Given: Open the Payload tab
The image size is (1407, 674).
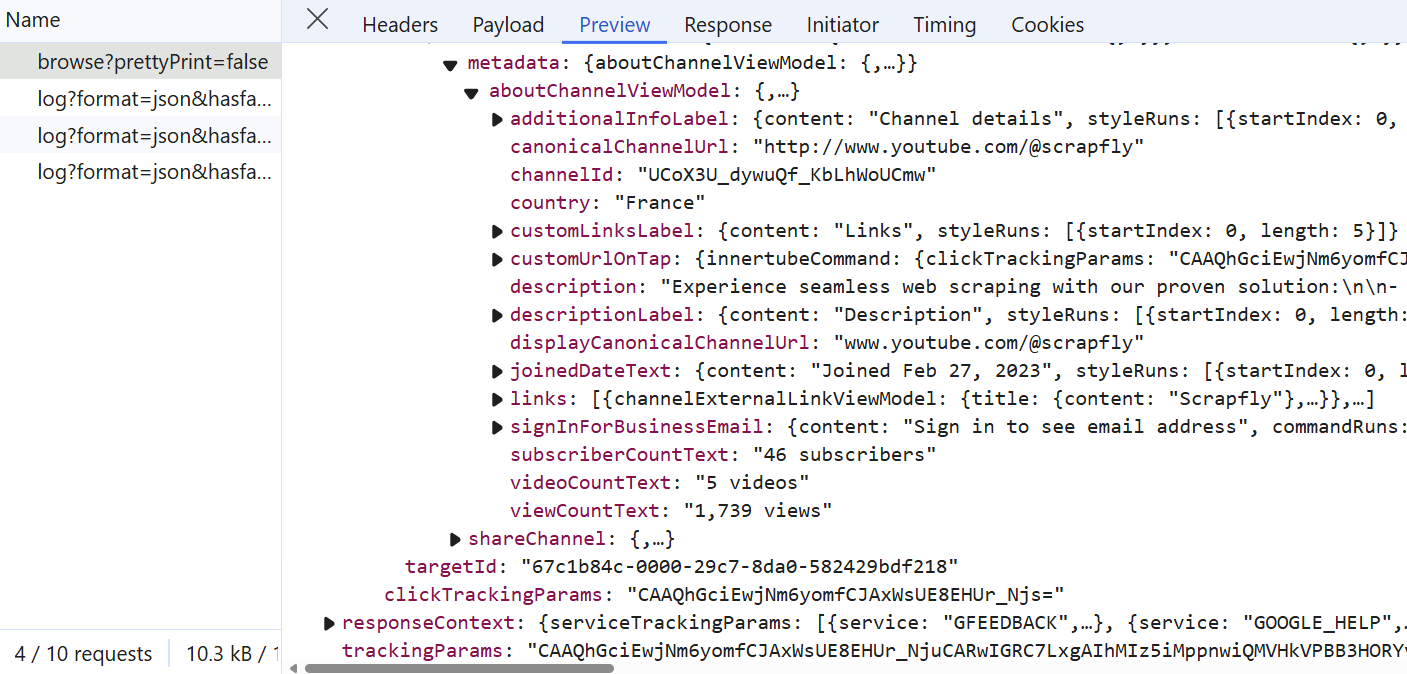Looking at the screenshot, I should click(508, 25).
